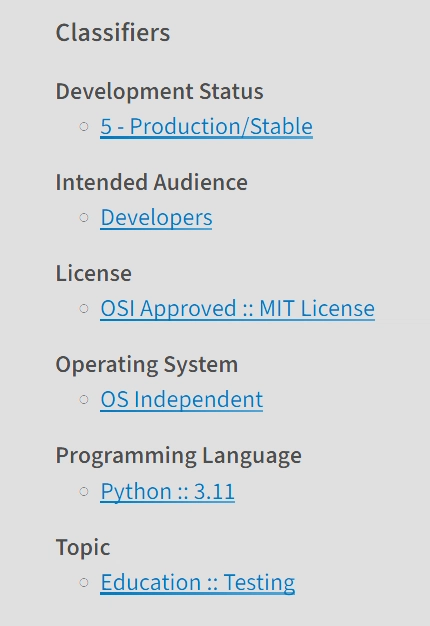
Task: Click the bullet before Education :: Testing
Action: pyautogui.click(x=84, y=582)
